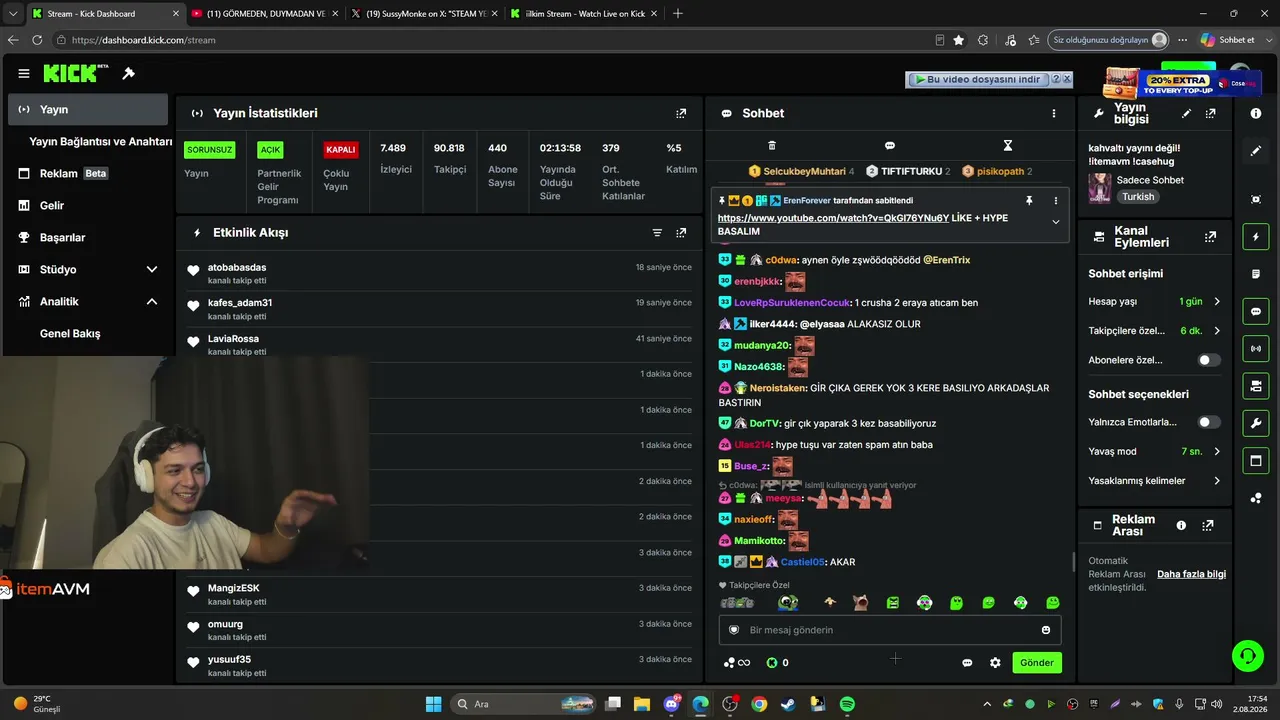Screen dimensions: 1280x720
Task: Open the hamburger menu beside the Kick logo
Action: [24, 73]
